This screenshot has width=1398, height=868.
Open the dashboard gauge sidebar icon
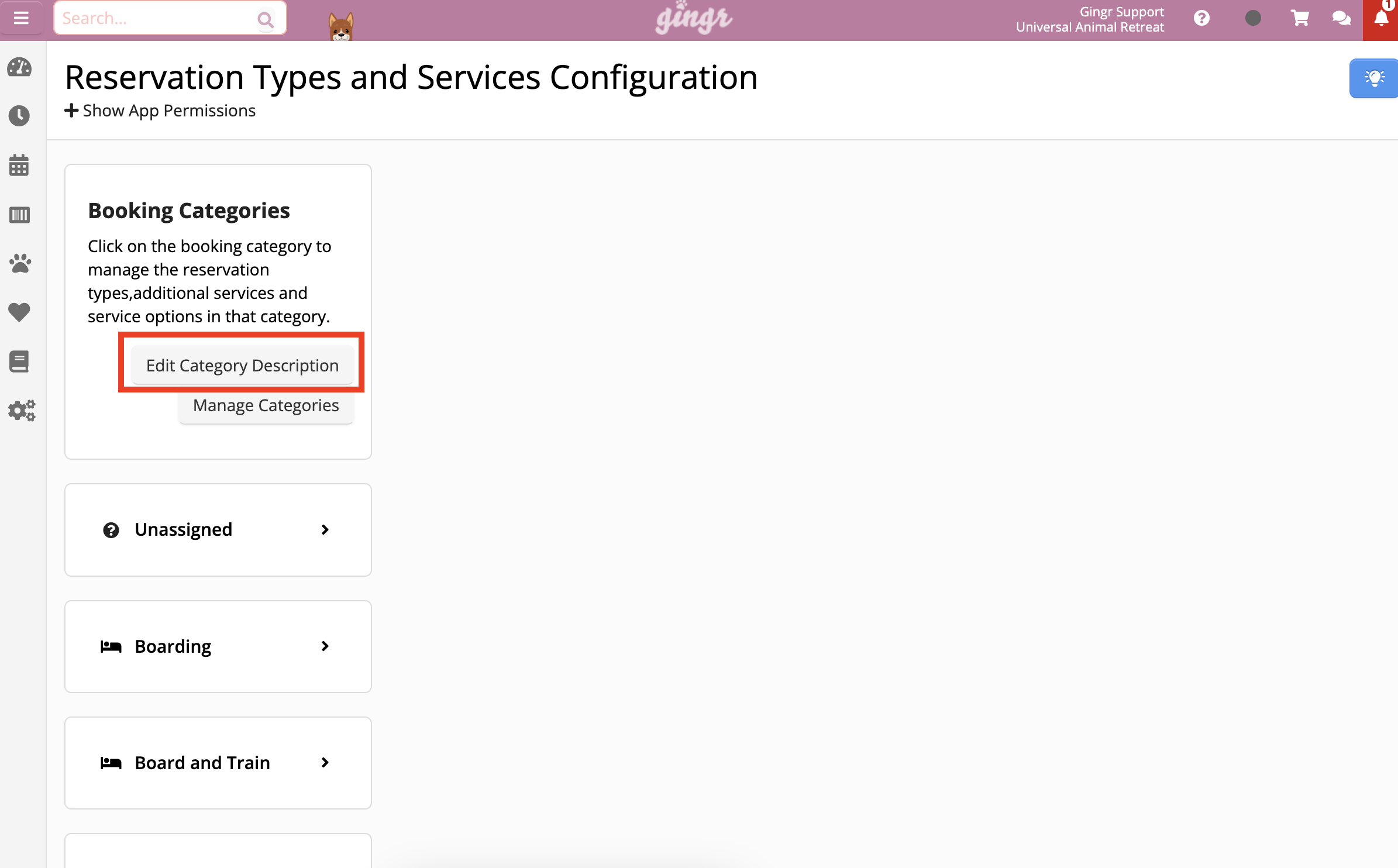19,68
